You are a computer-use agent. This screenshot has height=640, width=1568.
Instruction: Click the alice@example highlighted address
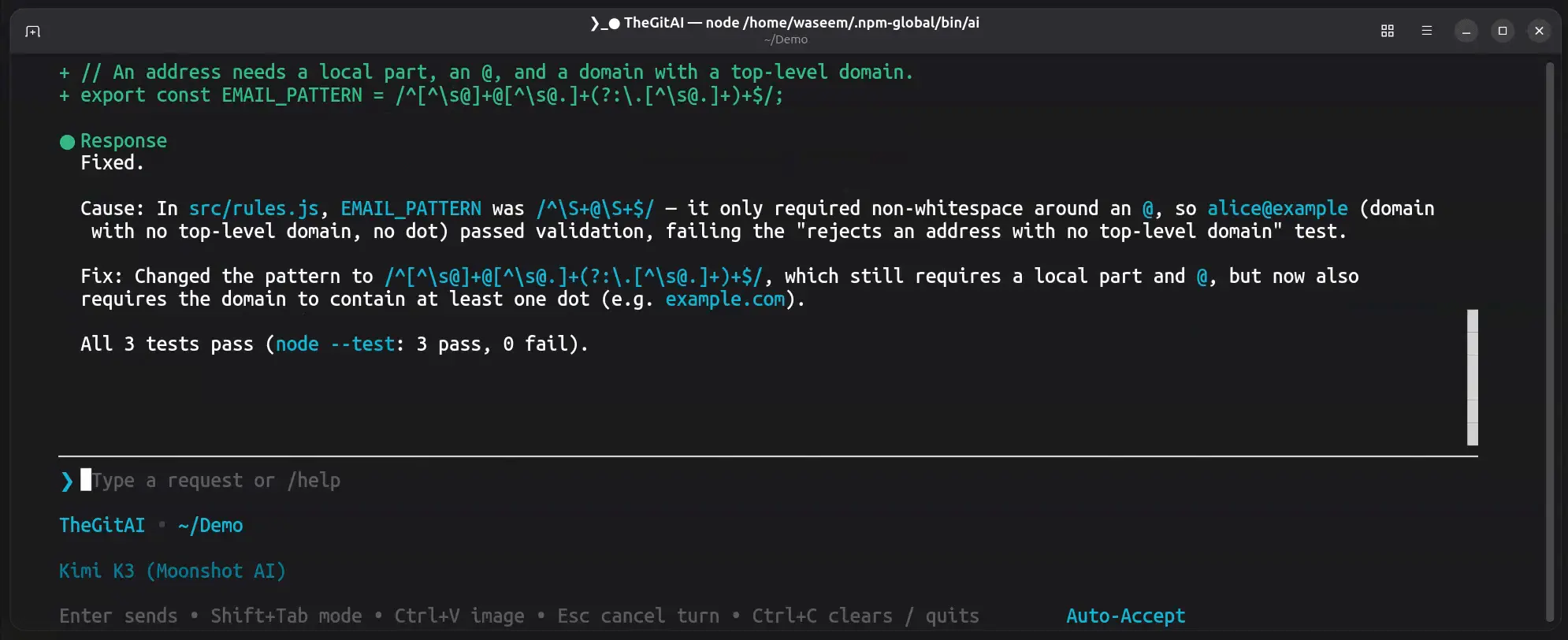click(1277, 208)
